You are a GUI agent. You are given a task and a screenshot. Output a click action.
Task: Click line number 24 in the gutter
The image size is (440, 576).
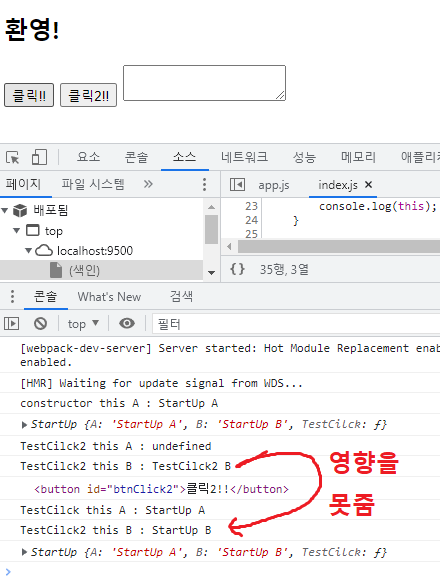[x=251, y=220]
